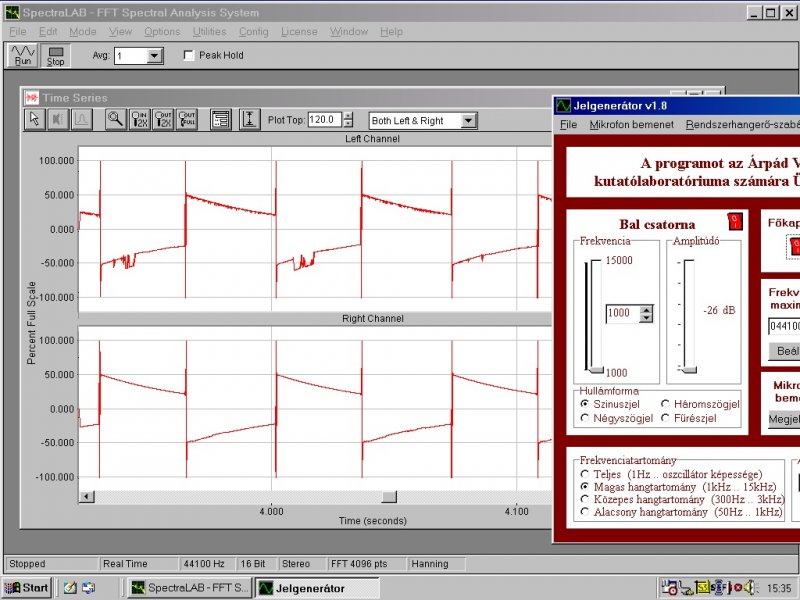Click the time axis horizontal scrollbar thumb
800x600 pixels.
tap(389, 496)
